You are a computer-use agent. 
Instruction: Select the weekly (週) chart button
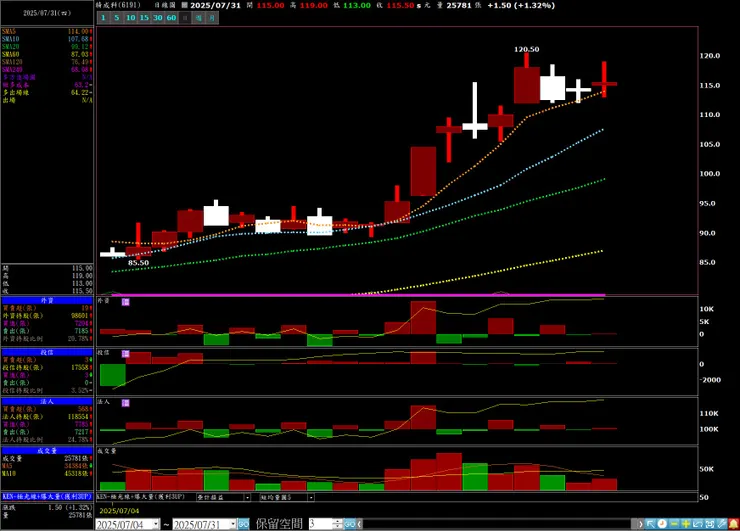[199, 18]
